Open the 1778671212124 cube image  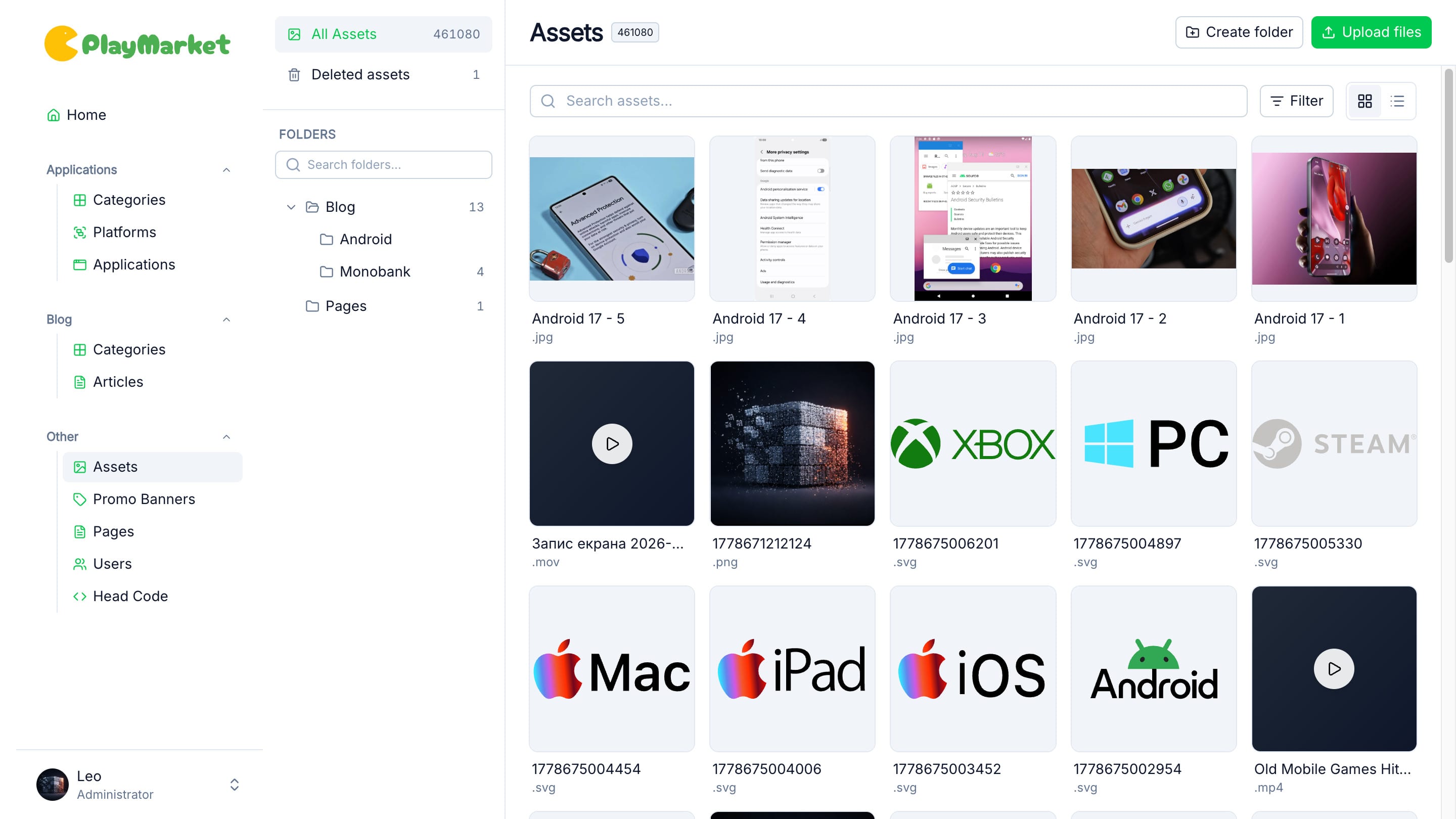[792, 444]
